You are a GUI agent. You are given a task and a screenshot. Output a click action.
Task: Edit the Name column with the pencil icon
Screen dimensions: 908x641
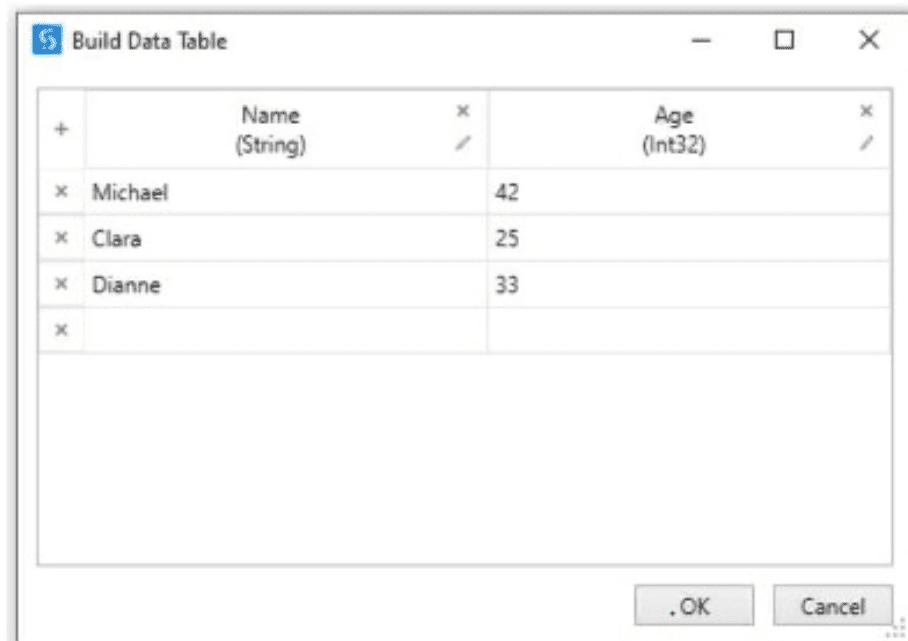463,142
